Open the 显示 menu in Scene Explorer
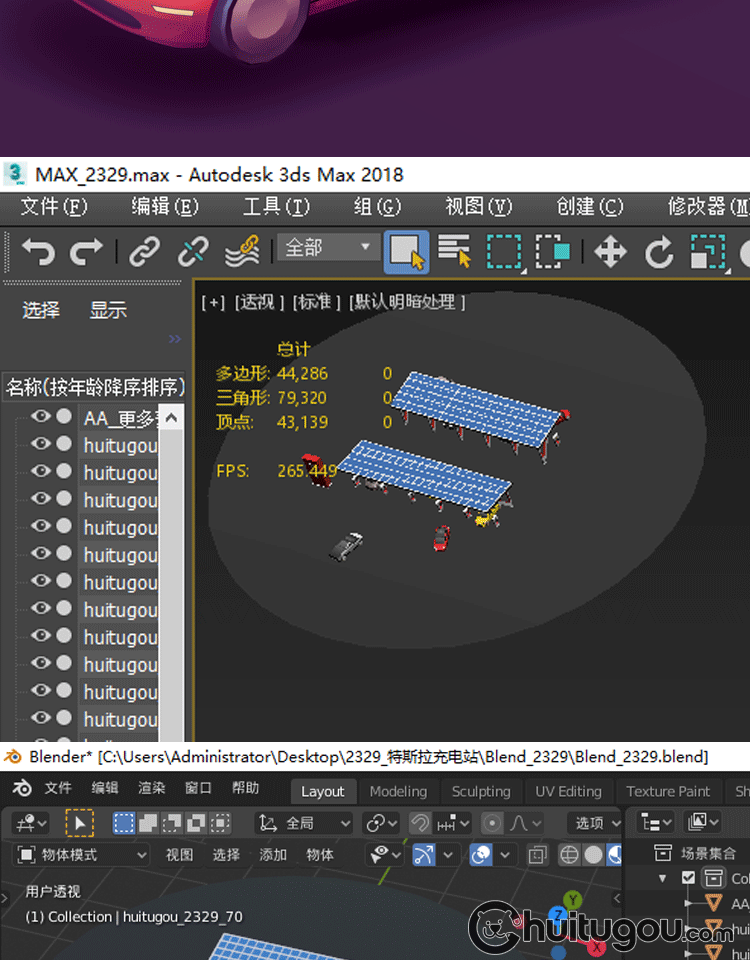Image resolution: width=750 pixels, height=960 pixels. [x=108, y=310]
